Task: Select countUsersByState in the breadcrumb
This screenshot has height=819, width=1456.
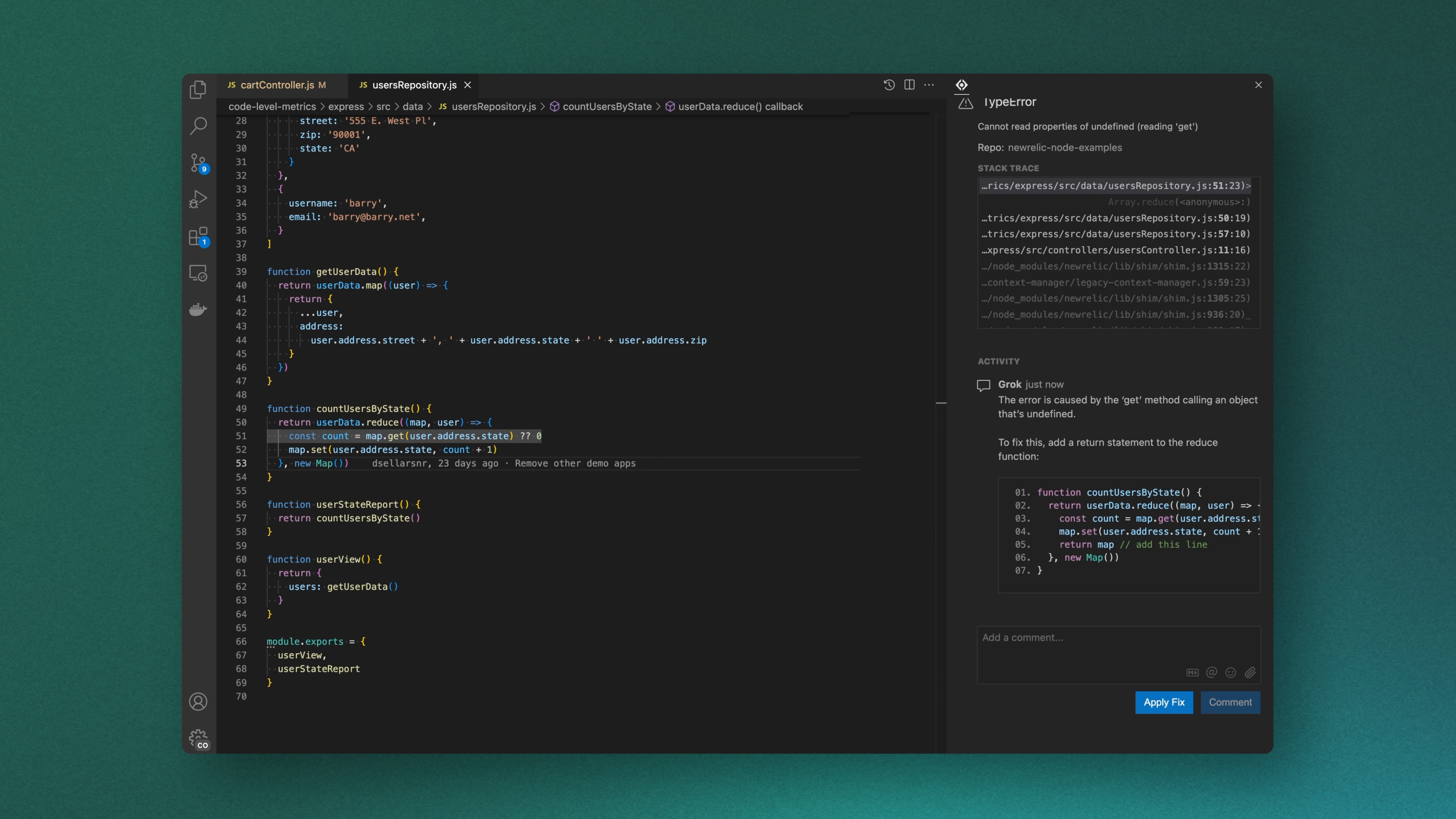Action: [x=607, y=106]
